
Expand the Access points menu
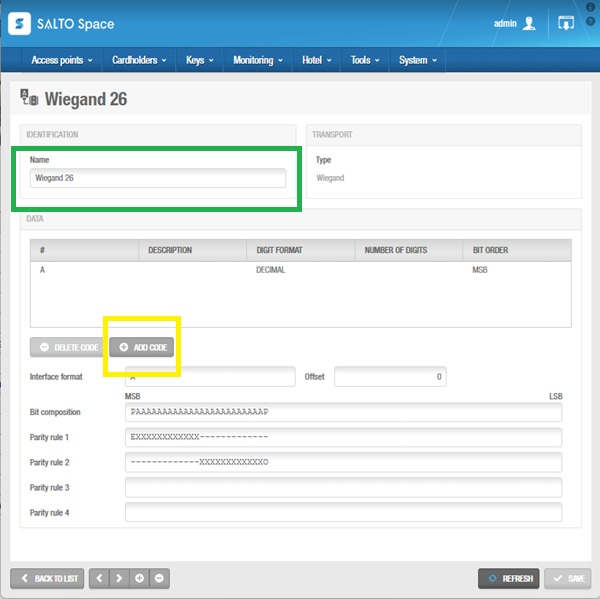tap(62, 60)
